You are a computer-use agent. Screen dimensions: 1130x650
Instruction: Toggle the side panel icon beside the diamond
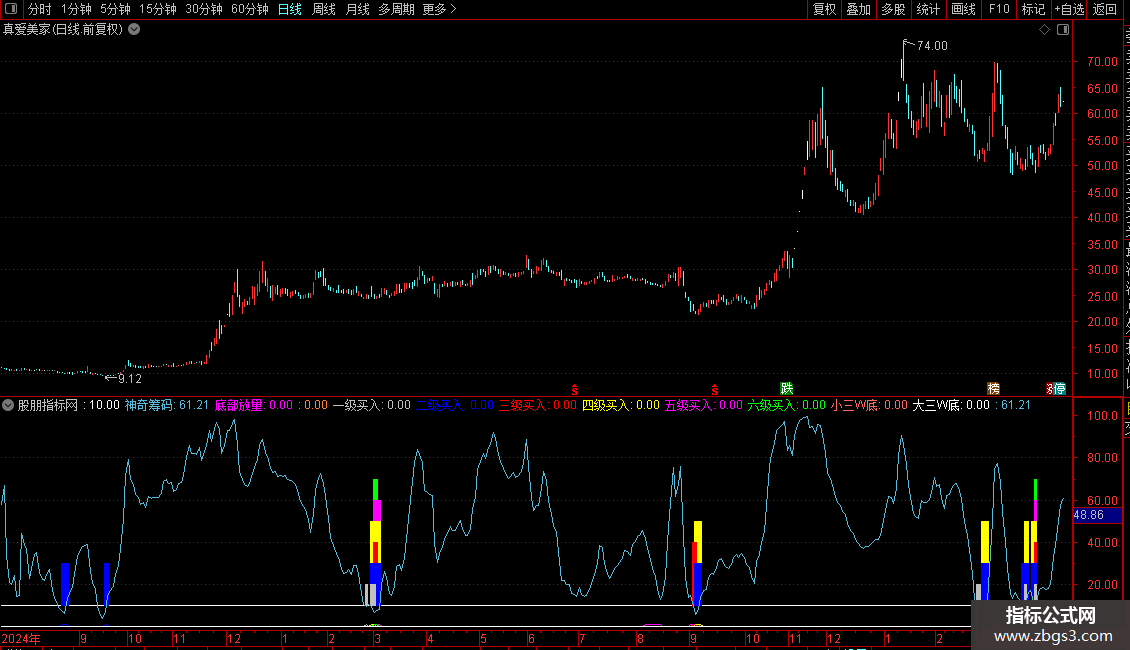coord(1063,30)
